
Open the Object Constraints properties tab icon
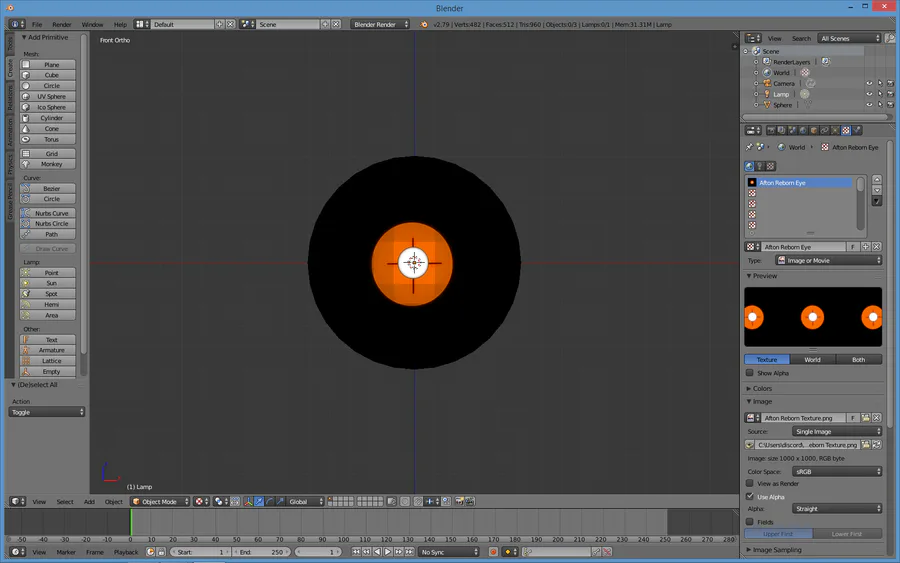825,131
